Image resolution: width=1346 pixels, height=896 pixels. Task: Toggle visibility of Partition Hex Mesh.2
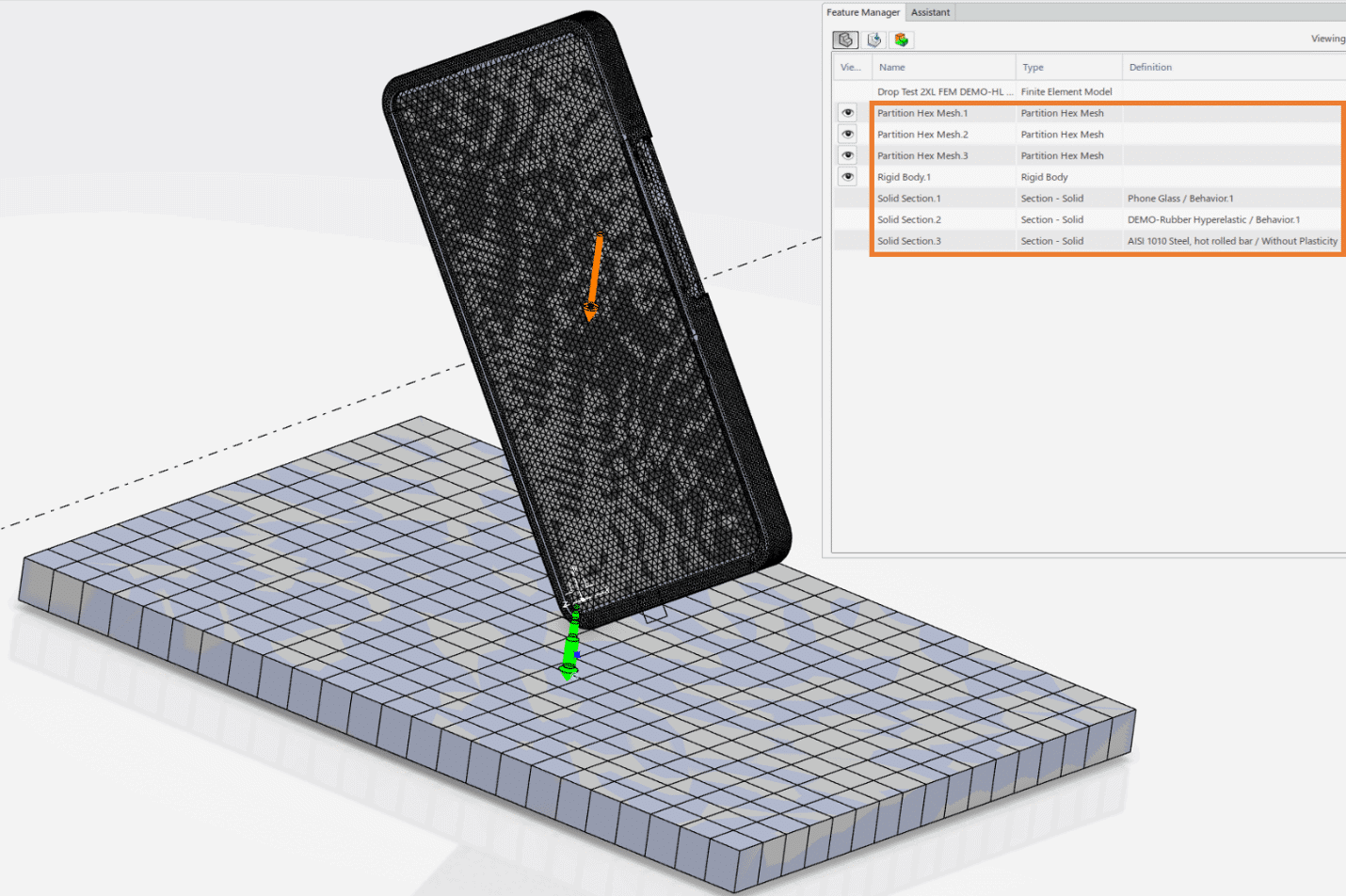tap(848, 135)
